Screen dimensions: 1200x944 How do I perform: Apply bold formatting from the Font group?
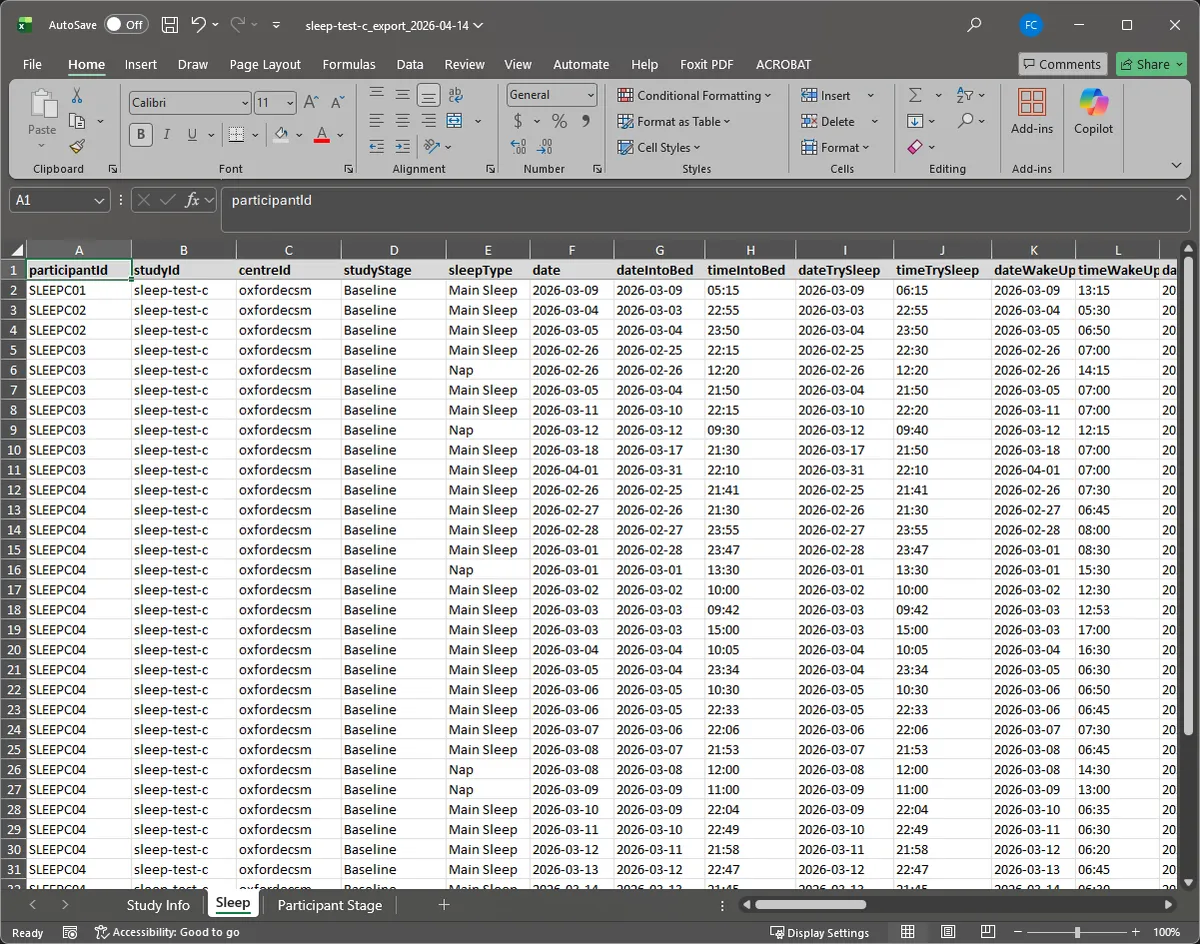point(140,134)
